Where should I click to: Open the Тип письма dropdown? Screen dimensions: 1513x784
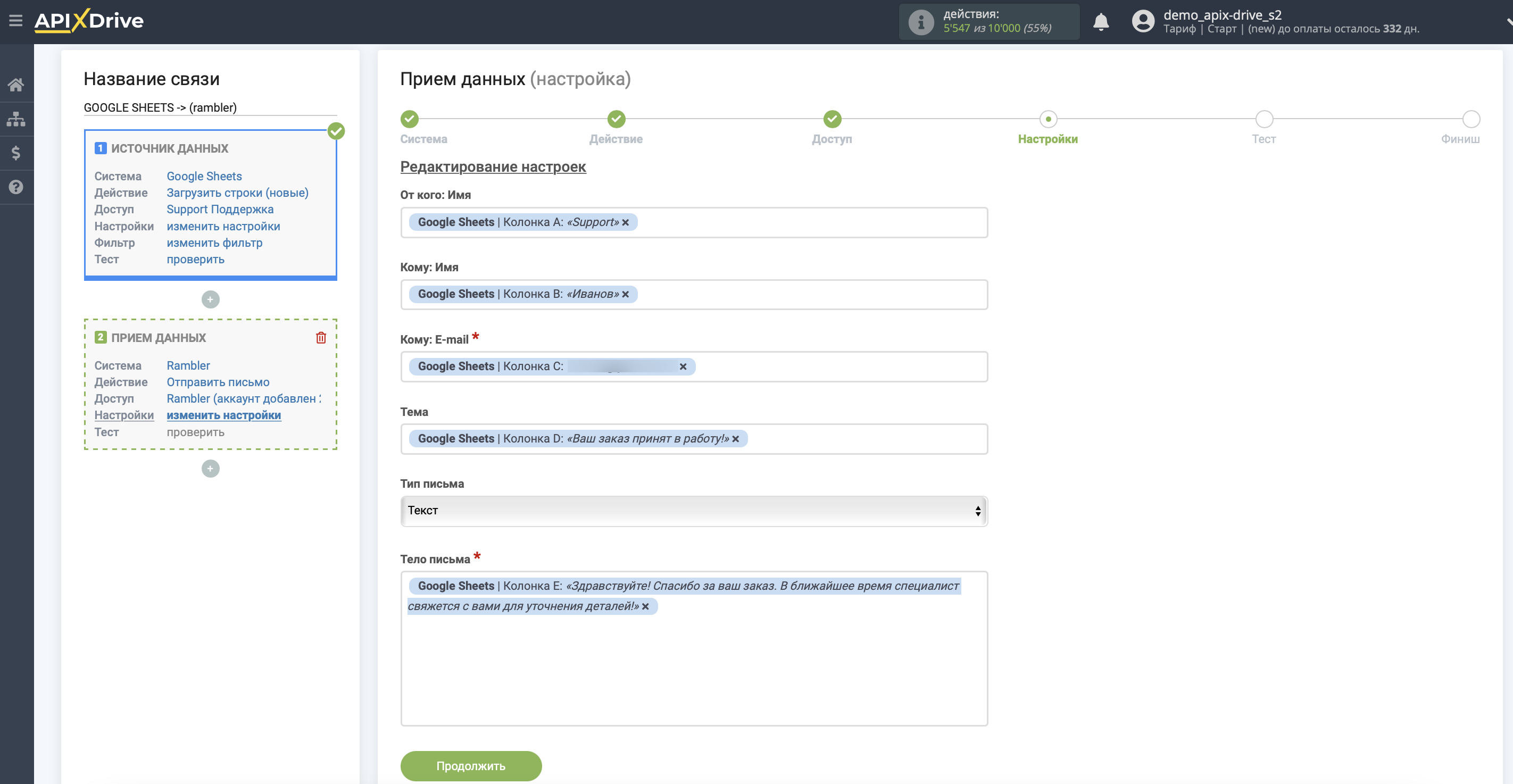tap(694, 511)
